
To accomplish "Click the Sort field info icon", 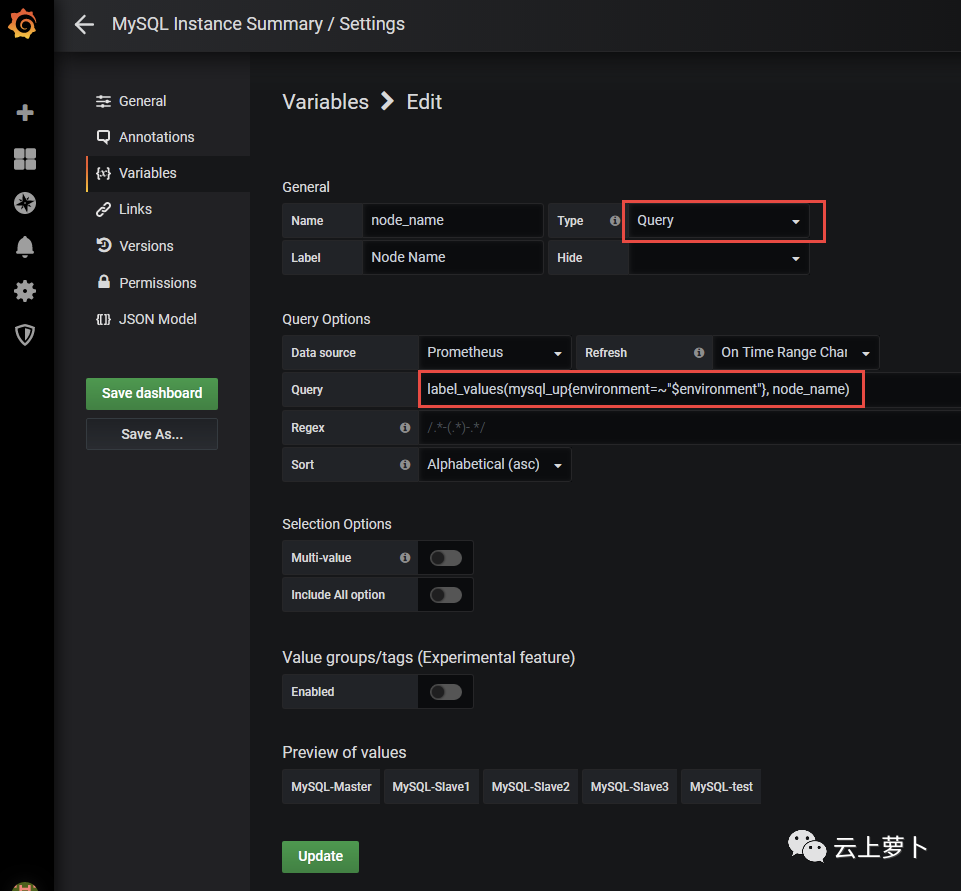I will (x=405, y=464).
